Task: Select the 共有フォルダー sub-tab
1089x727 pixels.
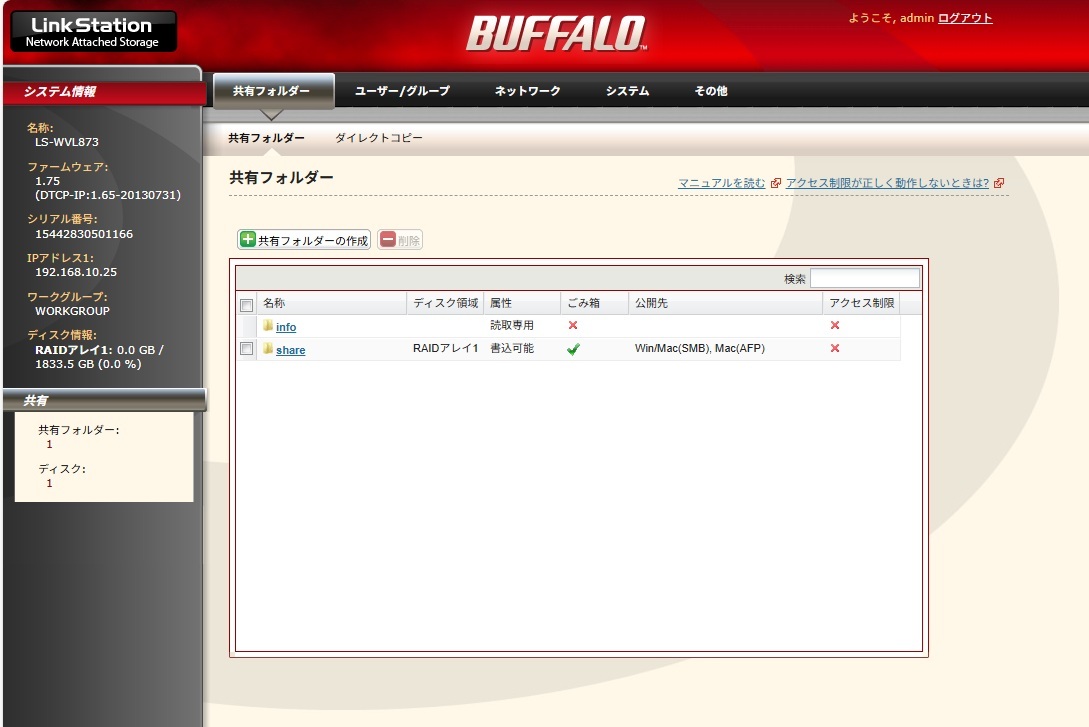Action: (x=266, y=138)
